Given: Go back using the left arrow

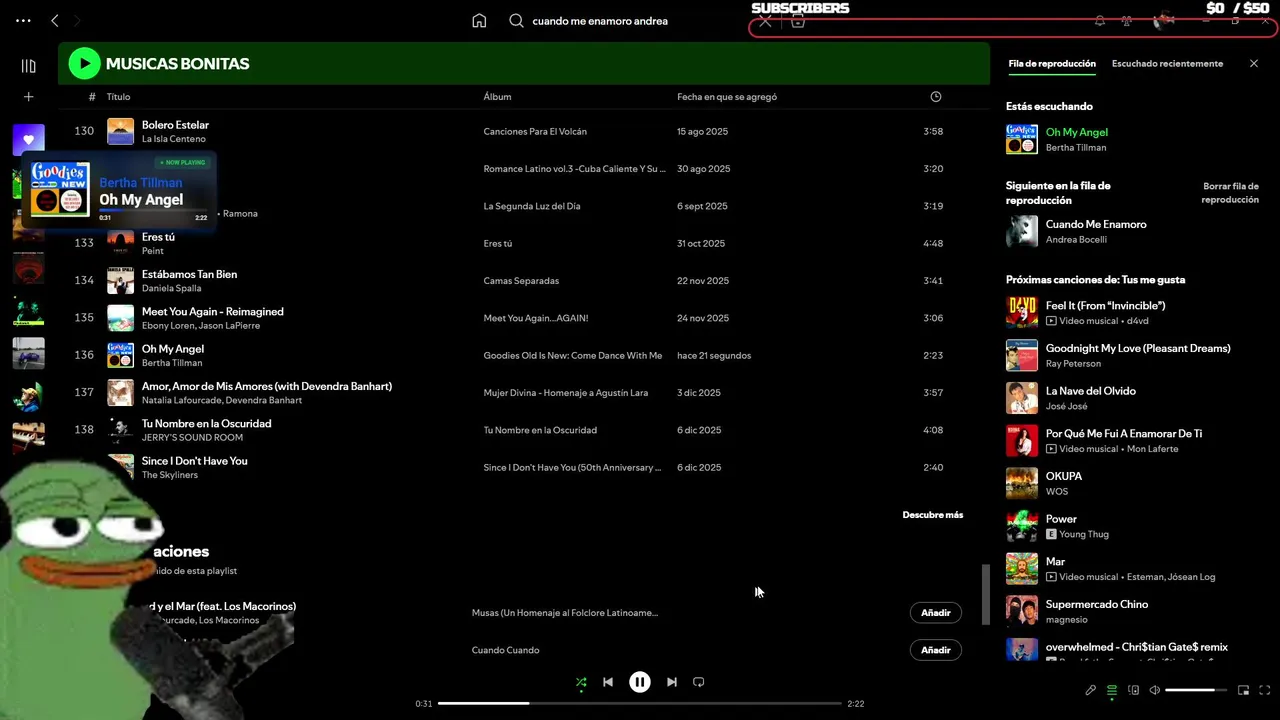Looking at the screenshot, I should (55, 20).
